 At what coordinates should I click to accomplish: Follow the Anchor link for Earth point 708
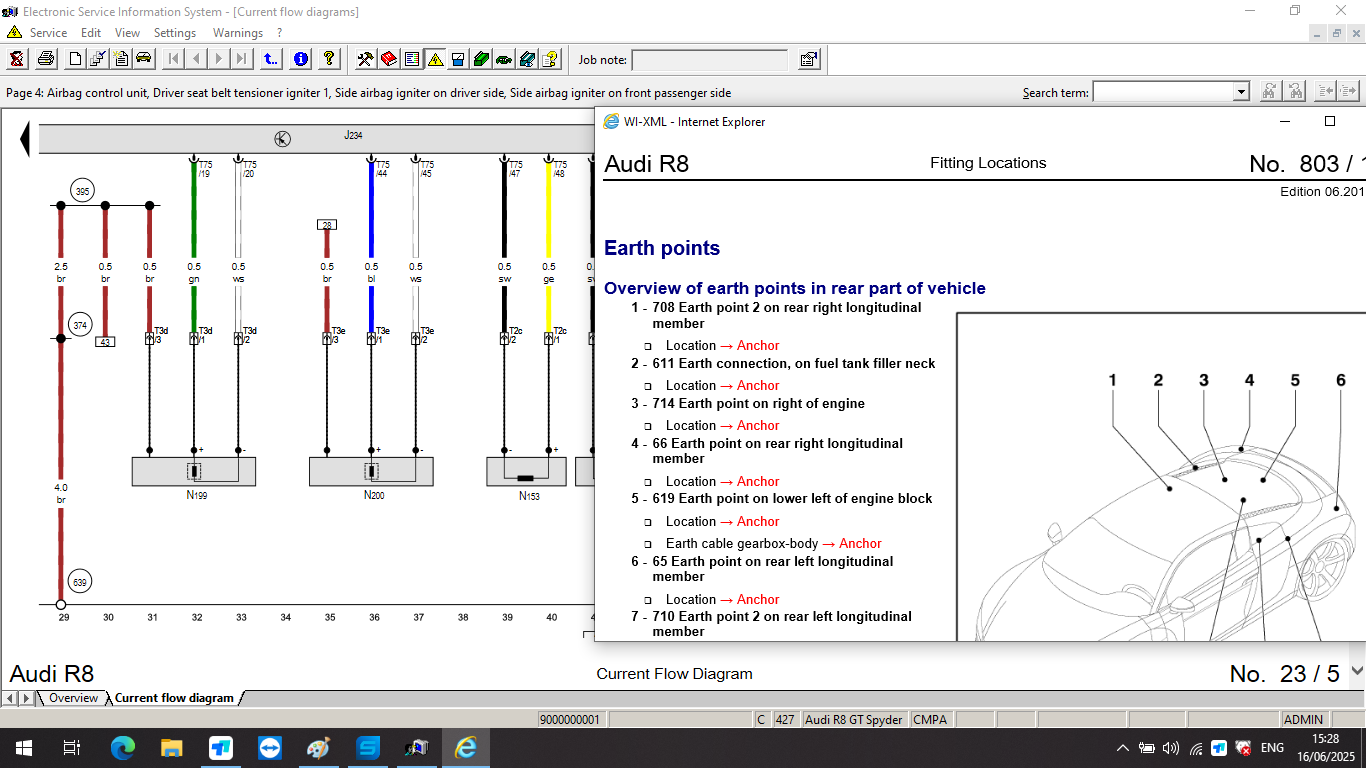(758, 345)
